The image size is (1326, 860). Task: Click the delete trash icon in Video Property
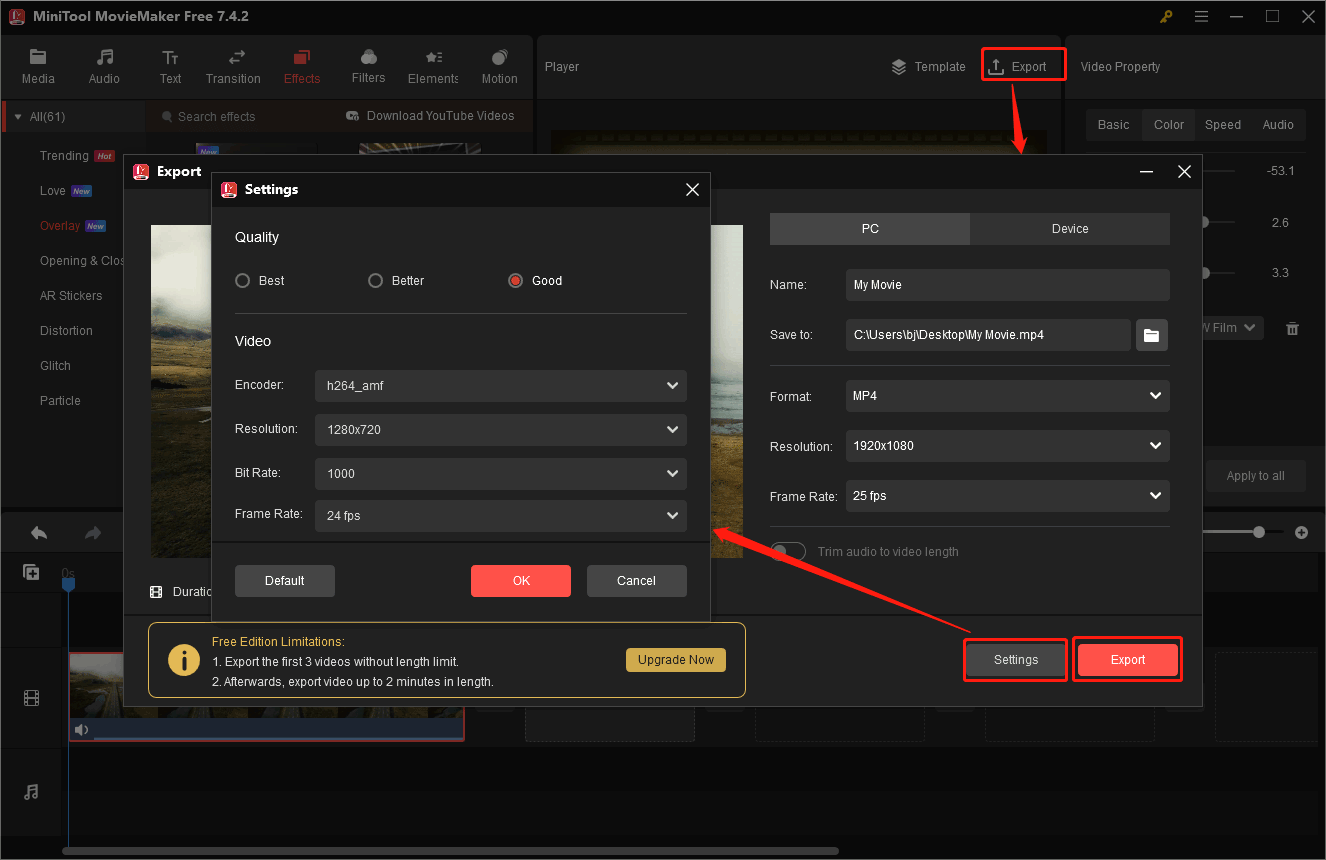1292,328
